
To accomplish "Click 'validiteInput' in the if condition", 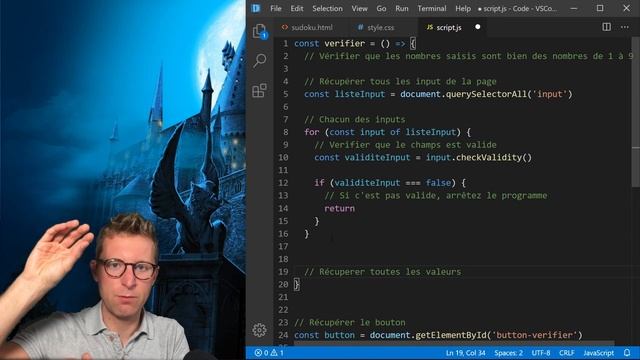I will [367, 182].
